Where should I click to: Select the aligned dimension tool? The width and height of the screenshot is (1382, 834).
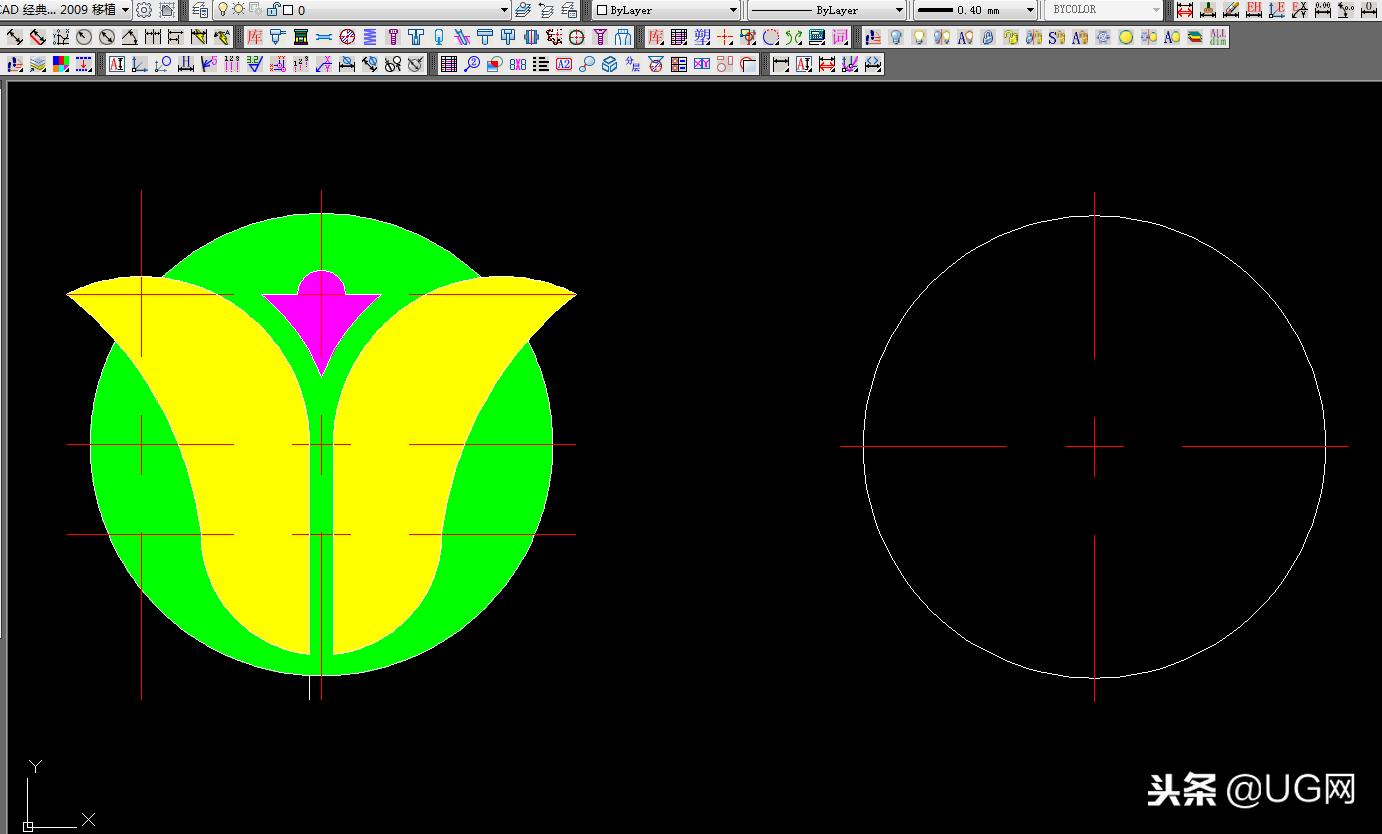(x=38, y=38)
